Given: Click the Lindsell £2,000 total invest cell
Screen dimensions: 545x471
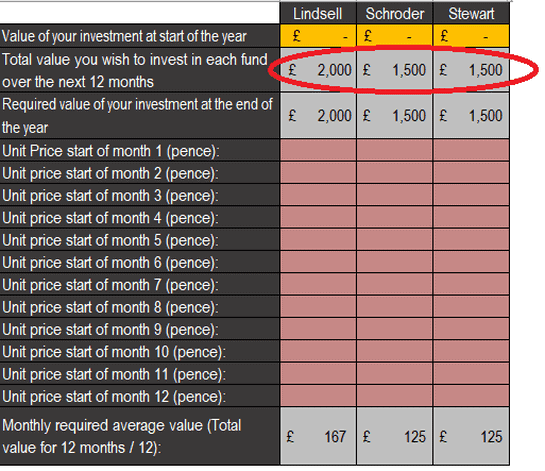Looking at the screenshot, I should pos(318,70).
